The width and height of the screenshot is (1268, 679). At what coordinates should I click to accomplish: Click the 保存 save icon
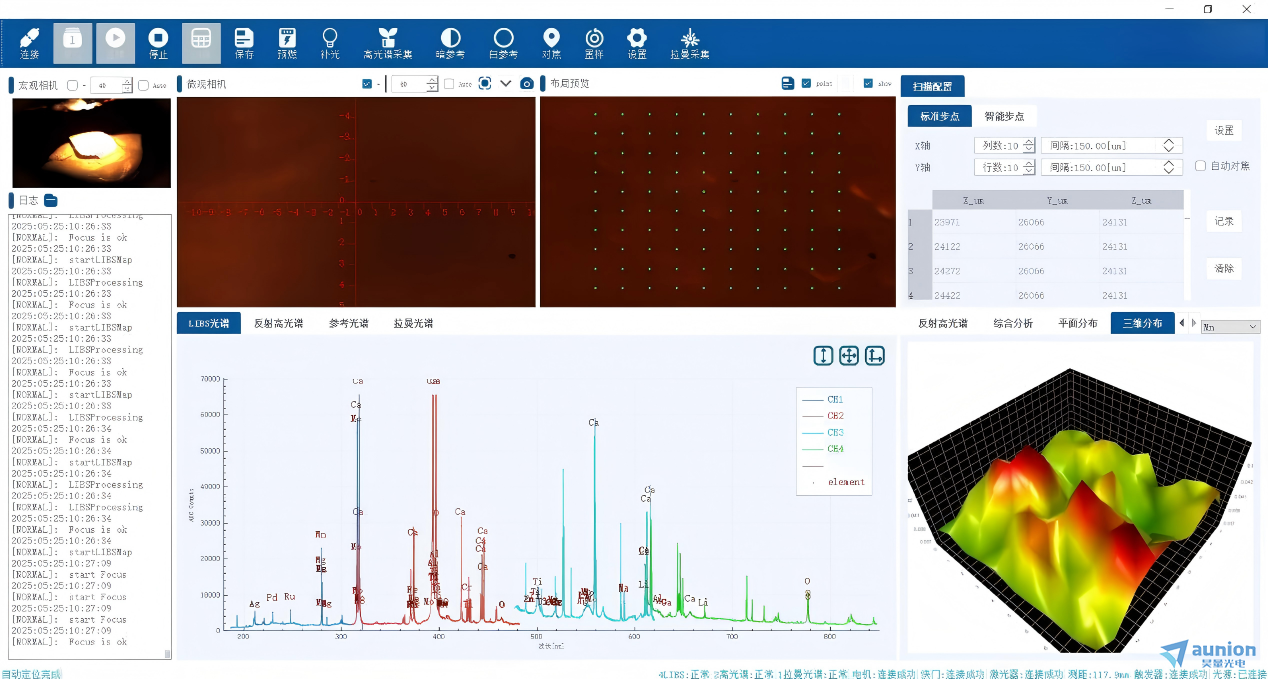[x=244, y=43]
